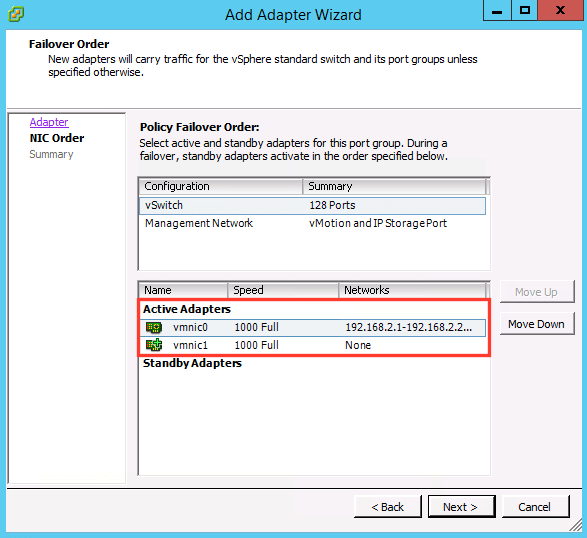
Task: Select the vmnic0 adapter name
Action: pyautogui.click(x=190, y=328)
